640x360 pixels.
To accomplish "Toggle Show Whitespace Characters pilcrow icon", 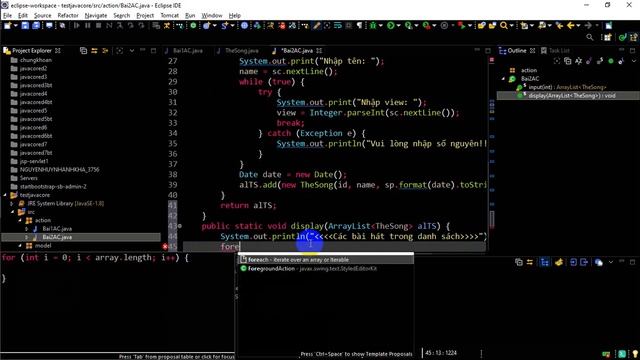I will point(359,26).
